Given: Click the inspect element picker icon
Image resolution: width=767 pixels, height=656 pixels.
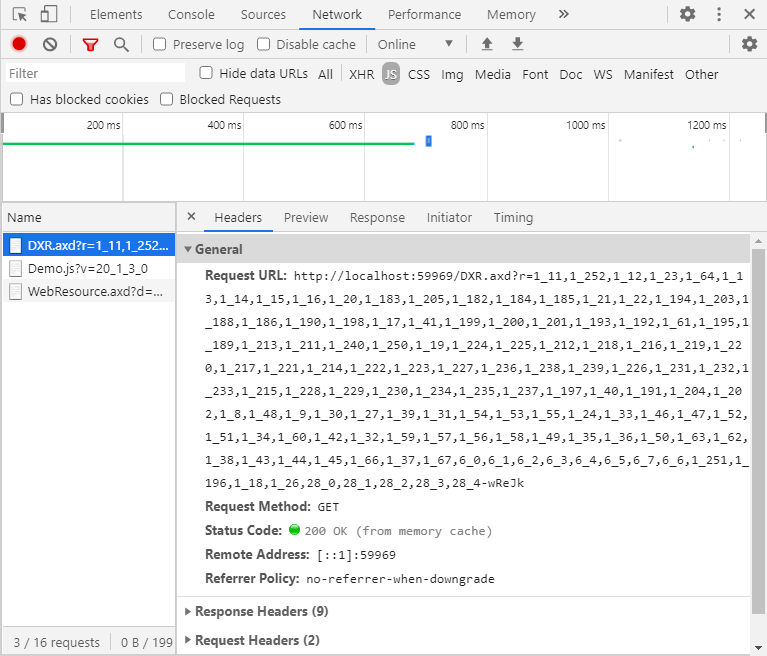Looking at the screenshot, I should tap(19, 15).
